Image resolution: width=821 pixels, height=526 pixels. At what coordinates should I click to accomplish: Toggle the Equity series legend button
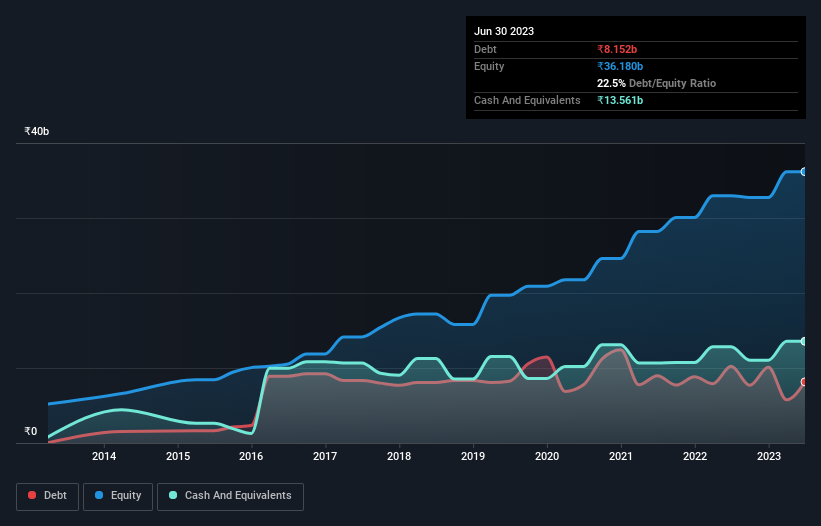click(118, 496)
